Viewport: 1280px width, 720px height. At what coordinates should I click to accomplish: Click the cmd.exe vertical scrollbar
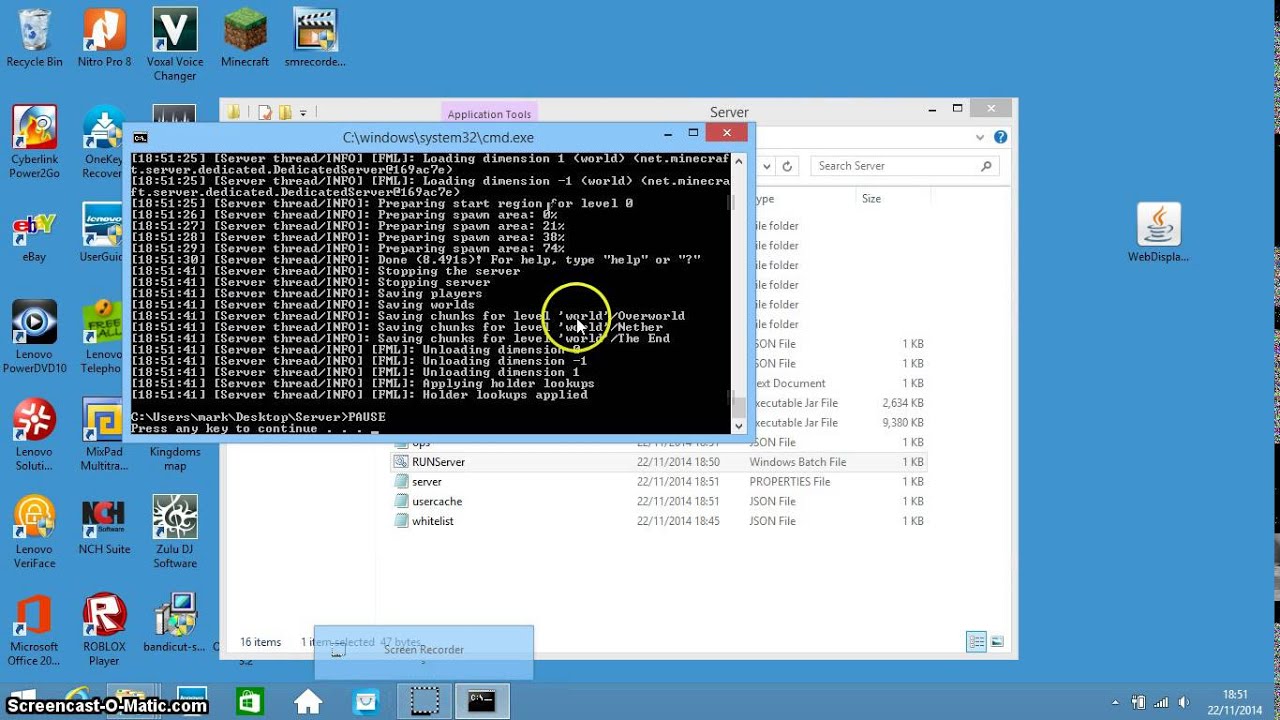(x=739, y=293)
